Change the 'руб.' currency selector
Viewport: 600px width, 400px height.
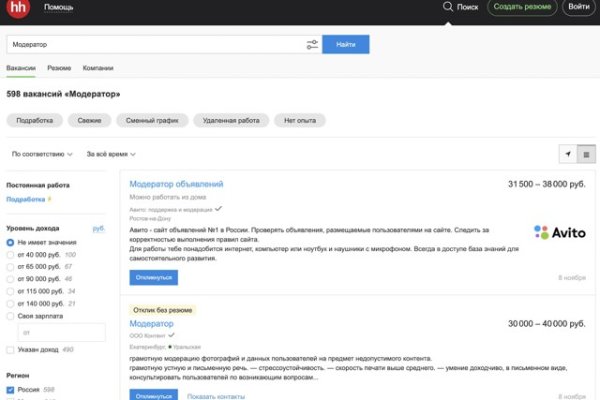click(98, 229)
